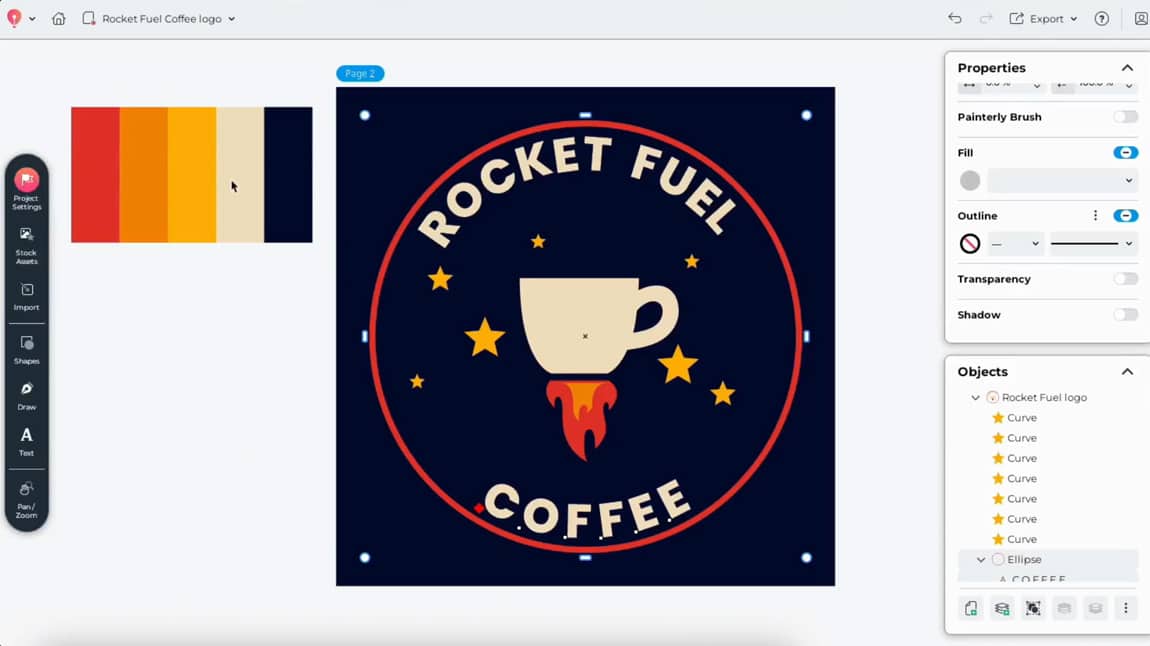Viewport: 1150px width, 646px height.
Task: Open the Export dropdown menu
Action: (1044, 19)
